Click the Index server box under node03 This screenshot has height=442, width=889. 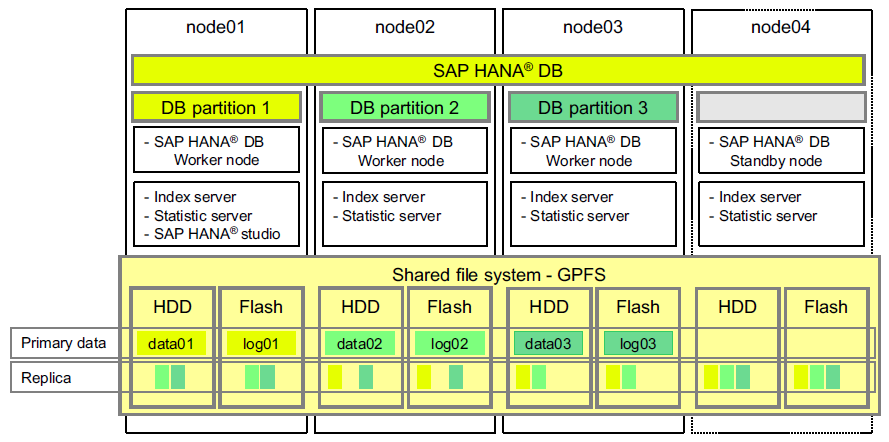pos(592,214)
